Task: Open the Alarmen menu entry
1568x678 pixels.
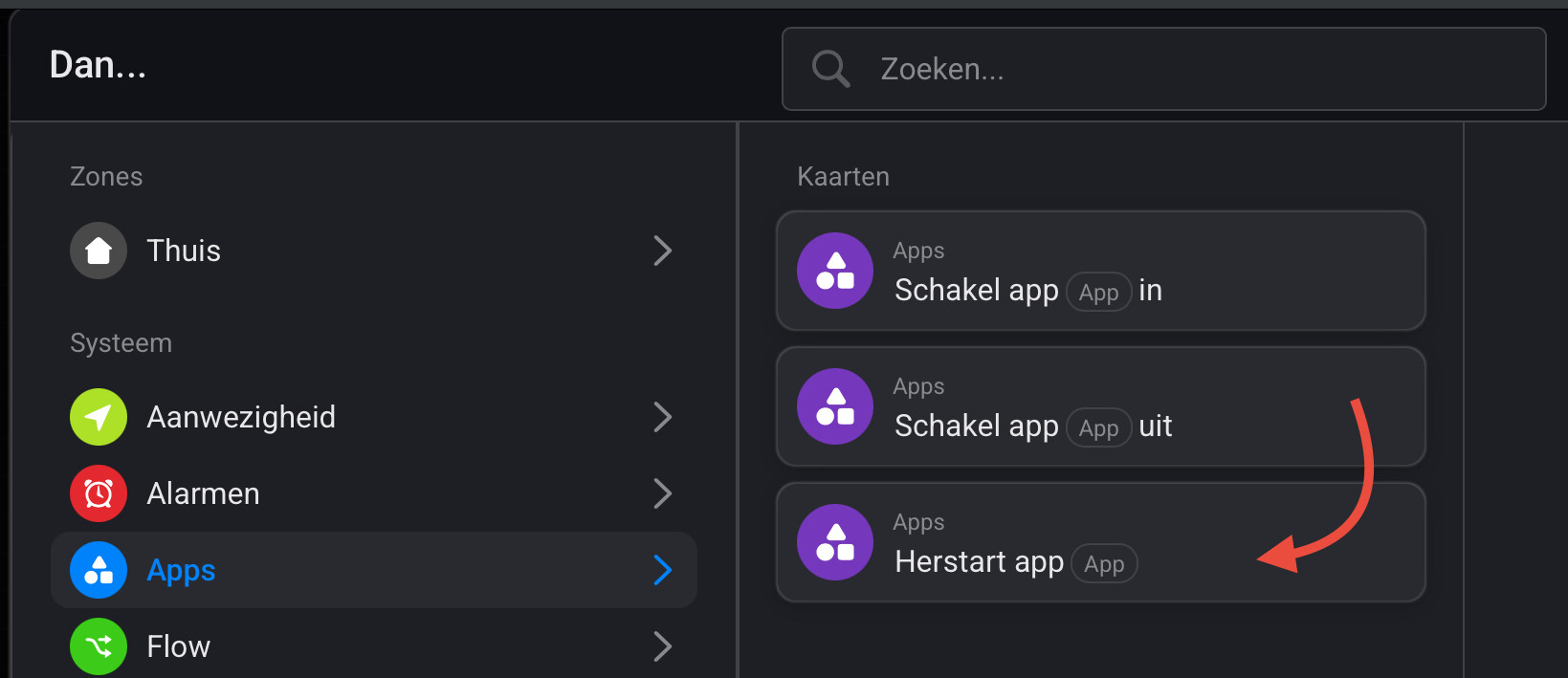Action: pos(204,493)
